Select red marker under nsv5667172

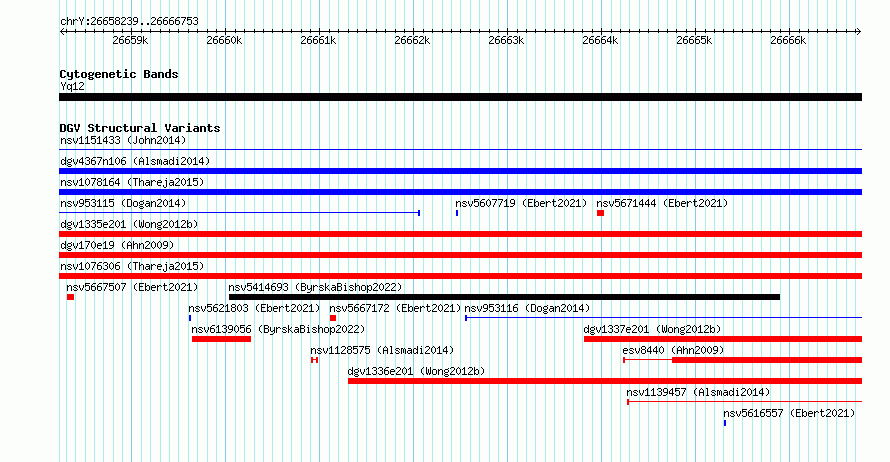(x=333, y=318)
